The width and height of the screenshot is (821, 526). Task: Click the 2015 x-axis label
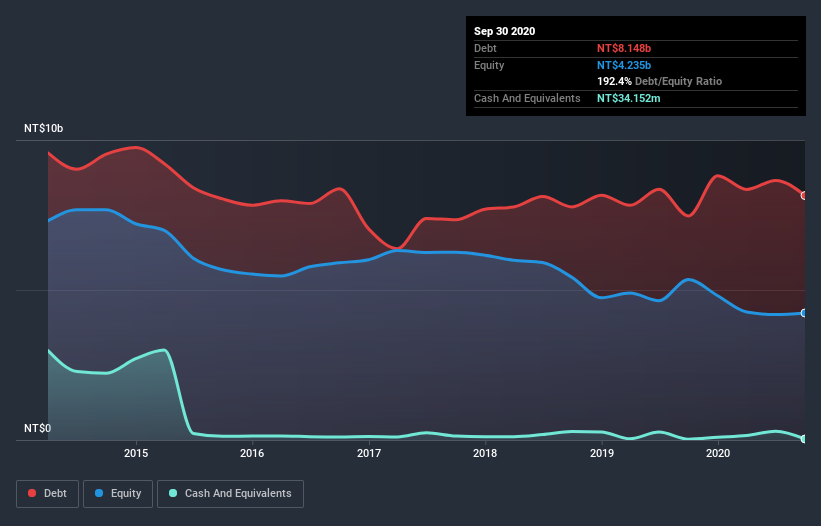pyautogui.click(x=136, y=453)
